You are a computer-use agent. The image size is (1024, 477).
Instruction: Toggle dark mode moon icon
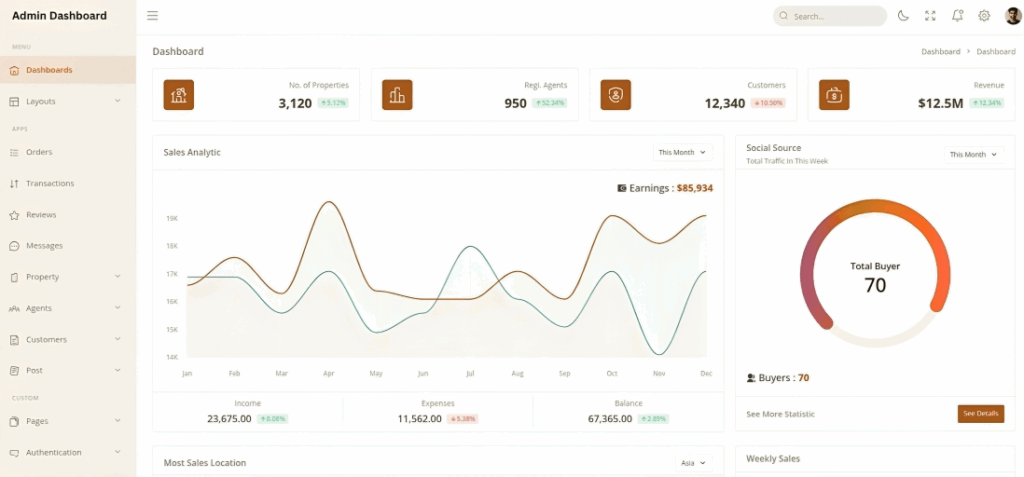coord(903,16)
